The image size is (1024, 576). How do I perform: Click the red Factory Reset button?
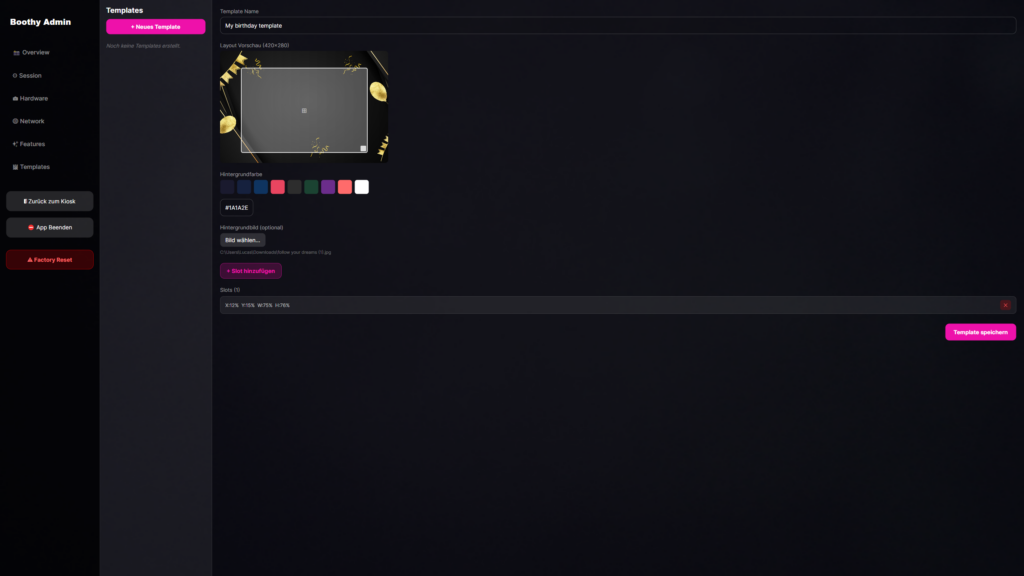[49, 260]
